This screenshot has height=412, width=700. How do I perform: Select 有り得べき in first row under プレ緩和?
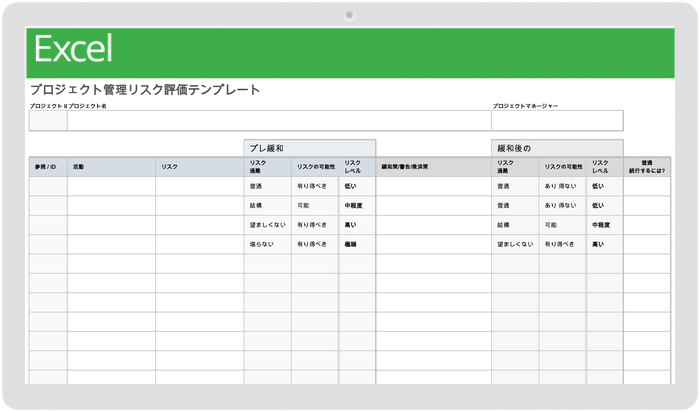coord(315,186)
